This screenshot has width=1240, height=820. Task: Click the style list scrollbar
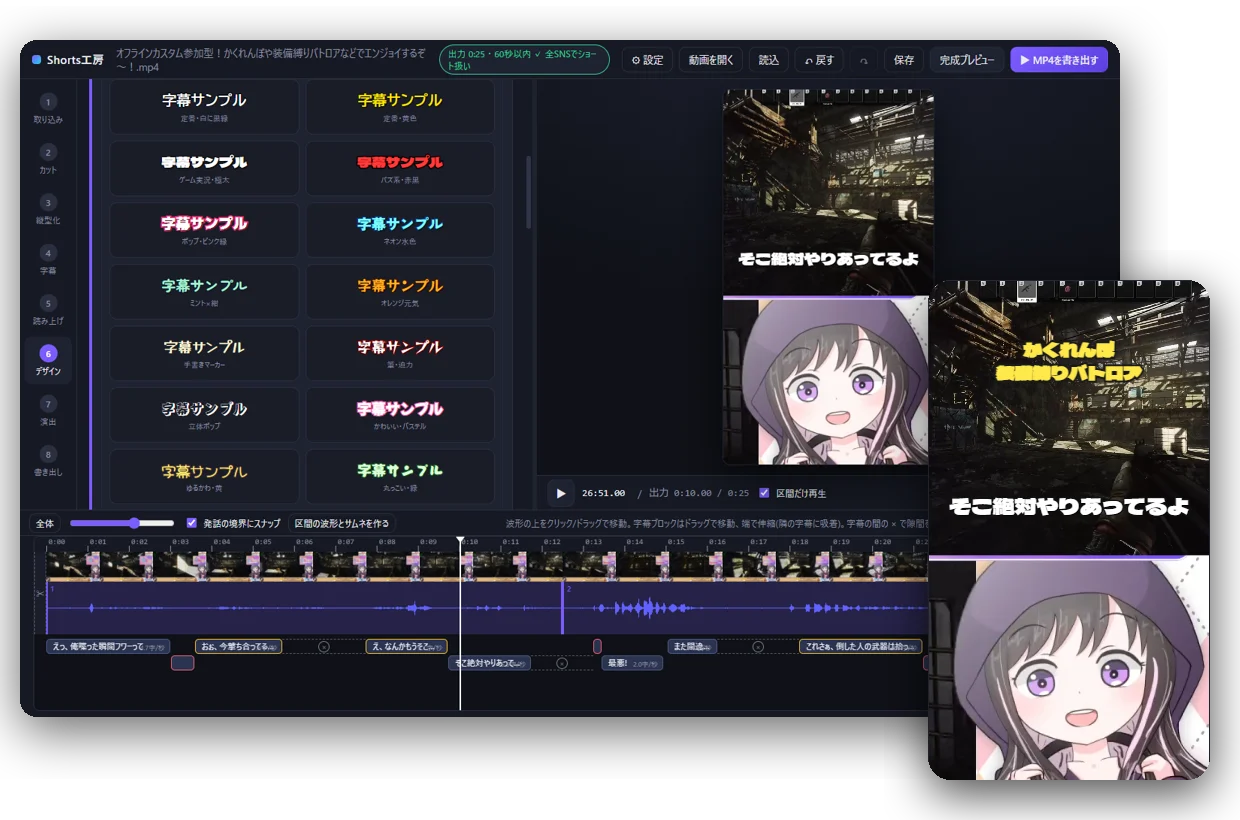(528, 192)
